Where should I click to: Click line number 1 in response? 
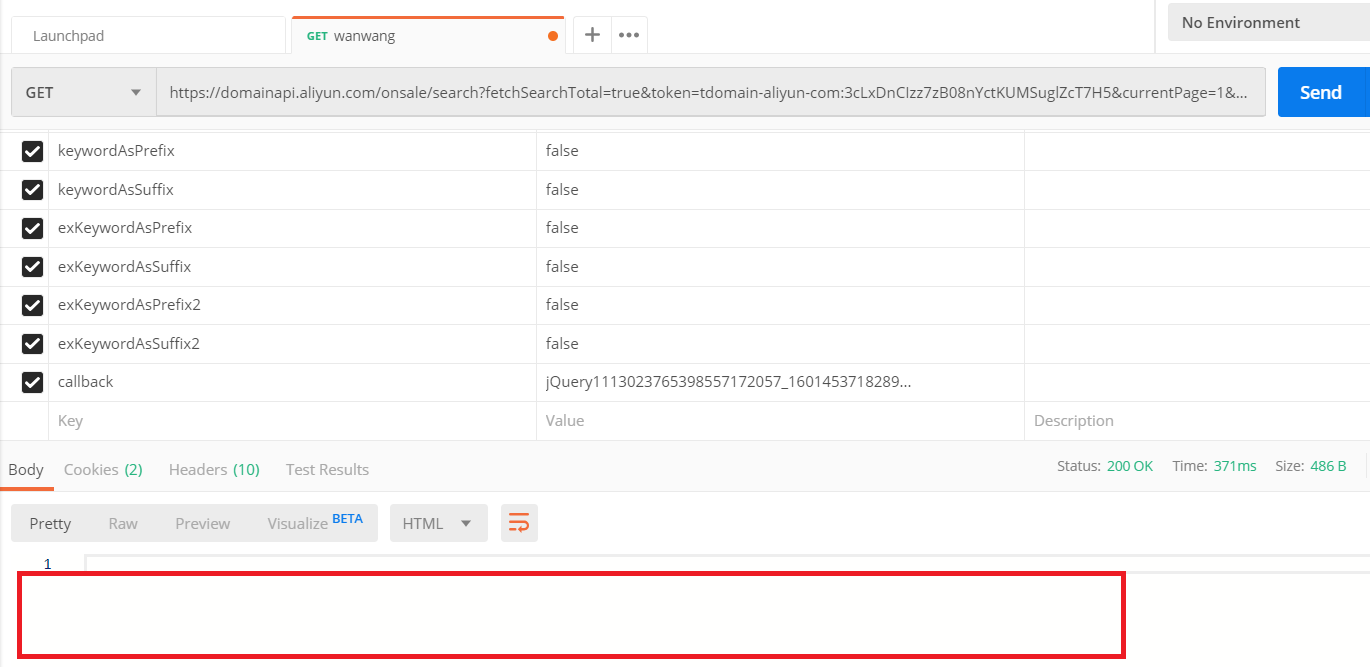pyautogui.click(x=47, y=564)
